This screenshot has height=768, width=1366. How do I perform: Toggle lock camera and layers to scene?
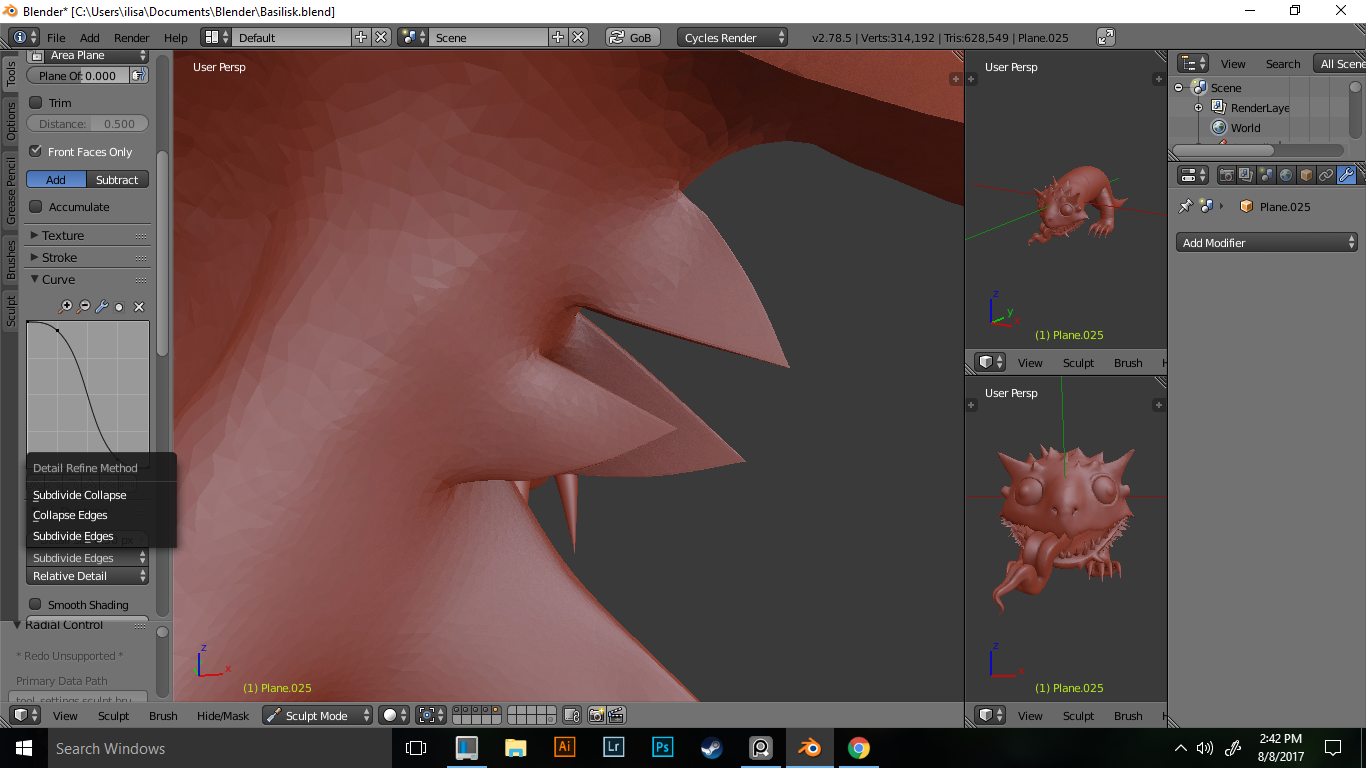point(571,715)
